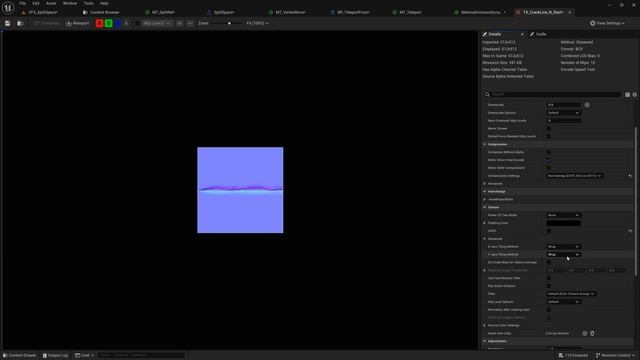Click the Num Cinematic Mip Levels field
Screen dimensions: 640x360
[564, 120]
